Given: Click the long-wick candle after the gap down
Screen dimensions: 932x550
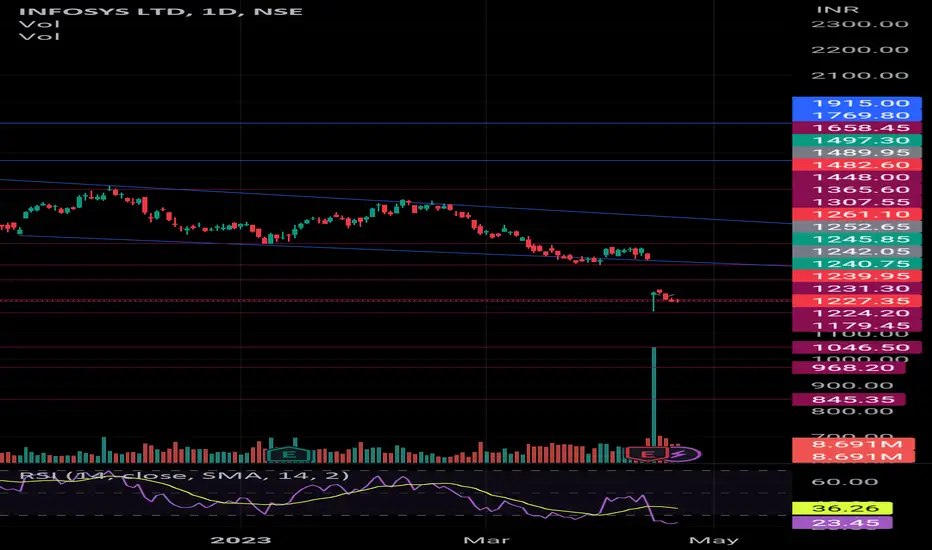Looking at the screenshot, I should [653, 301].
